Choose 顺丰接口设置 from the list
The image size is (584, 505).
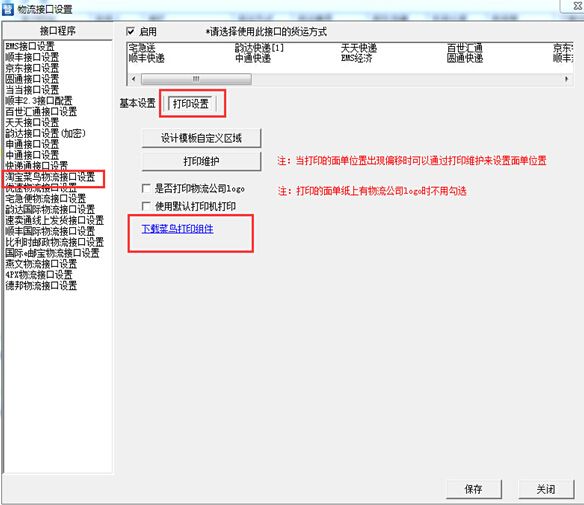click(32, 57)
